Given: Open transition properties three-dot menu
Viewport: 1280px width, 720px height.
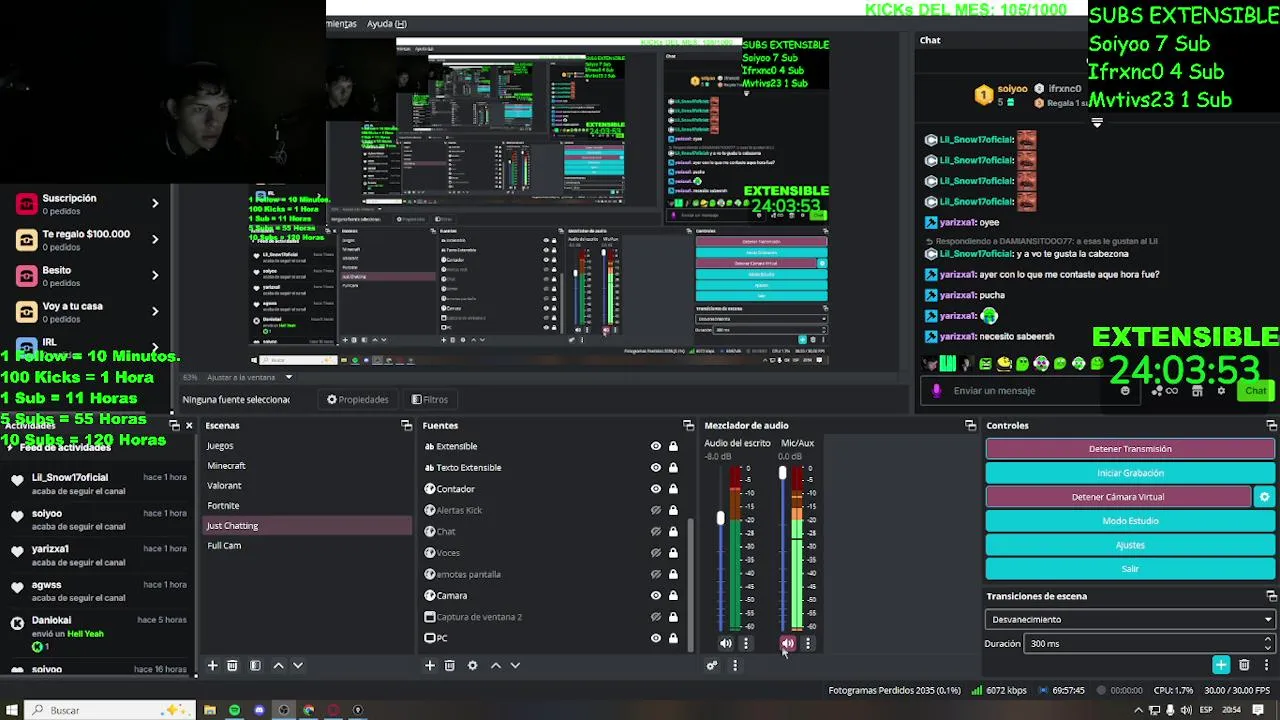Looking at the screenshot, I should click(1265, 665).
